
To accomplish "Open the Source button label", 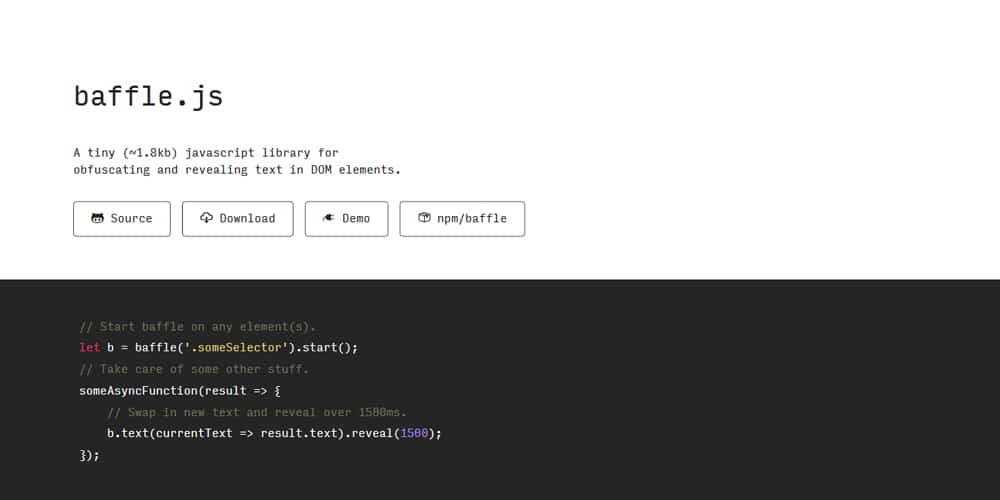I will point(131,218).
